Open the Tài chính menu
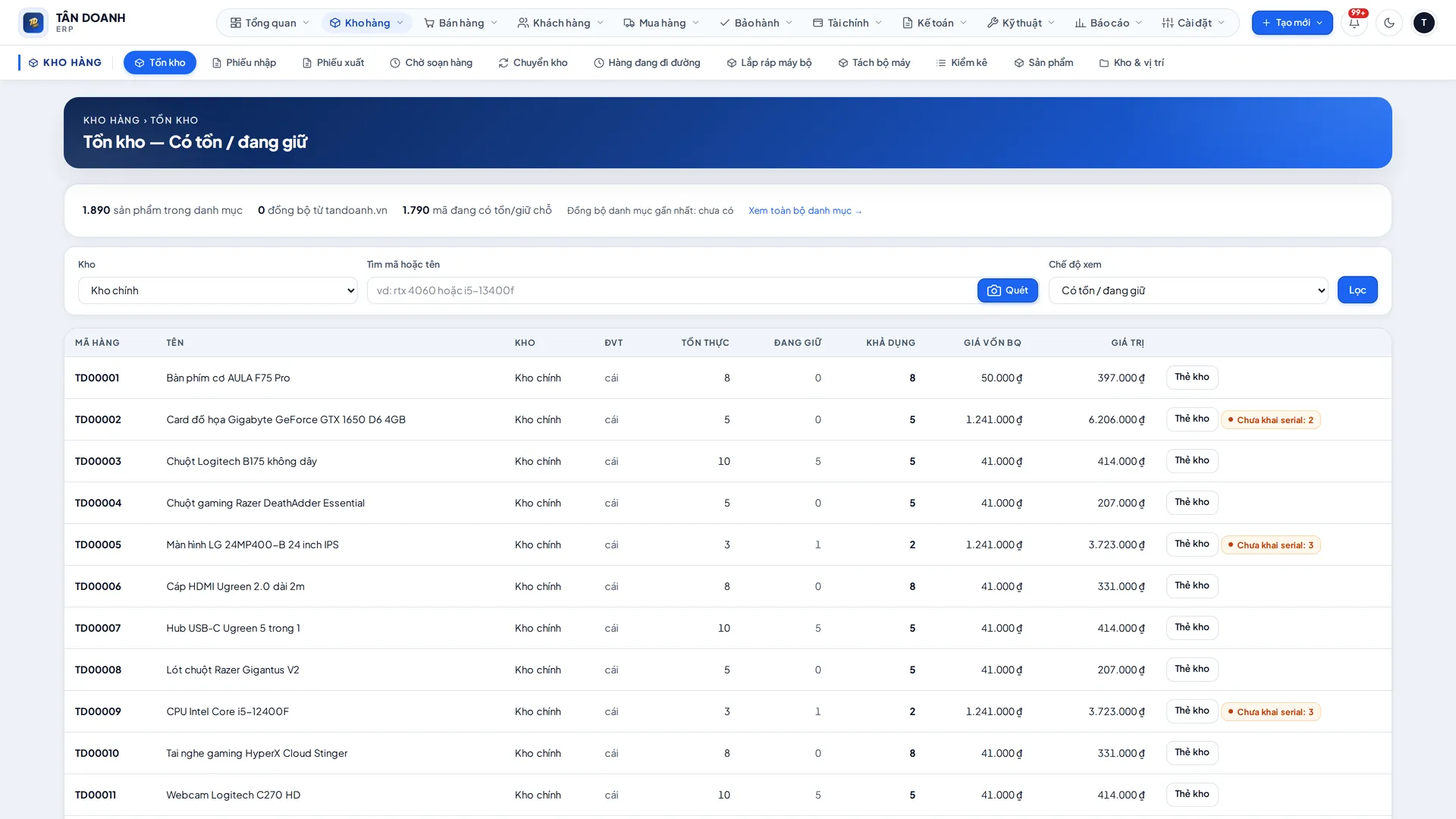1456x819 pixels. click(847, 23)
